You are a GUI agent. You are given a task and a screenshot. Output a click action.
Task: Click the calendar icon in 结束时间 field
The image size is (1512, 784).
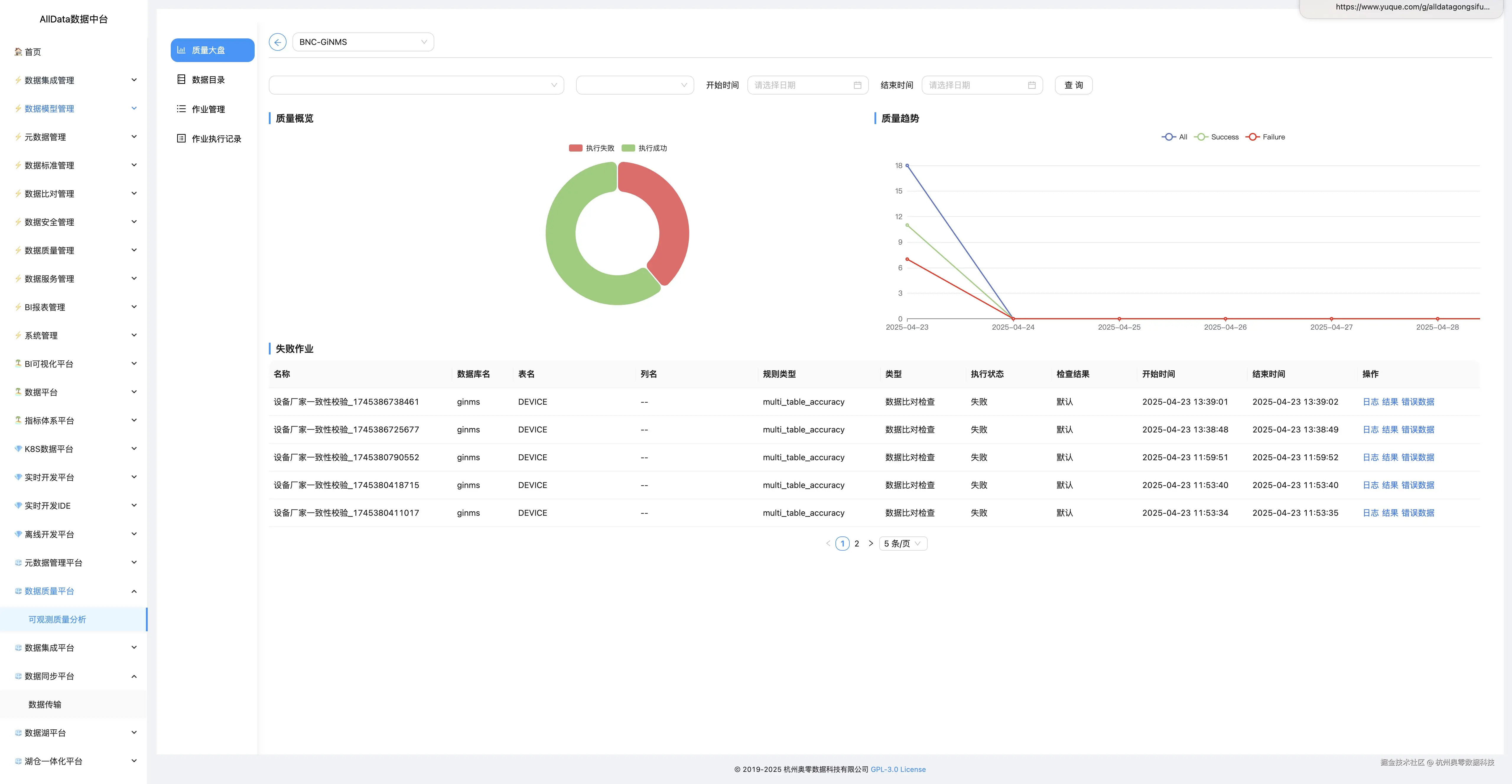tap(1031, 85)
